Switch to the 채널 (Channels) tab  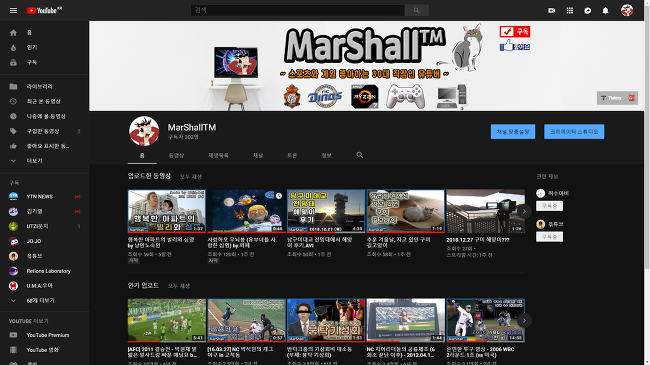pyautogui.click(x=258, y=155)
